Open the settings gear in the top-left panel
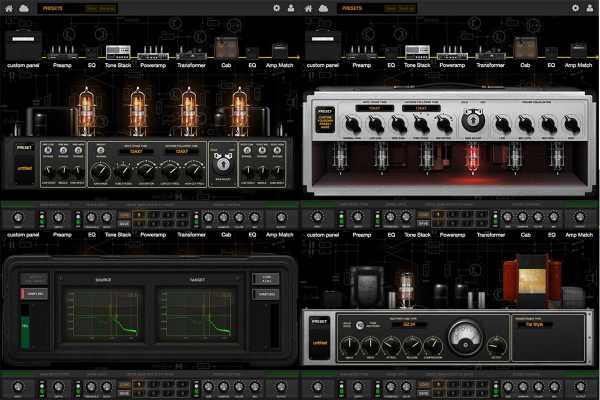Image resolution: width=600 pixels, height=400 pixels. click(276, 8)
